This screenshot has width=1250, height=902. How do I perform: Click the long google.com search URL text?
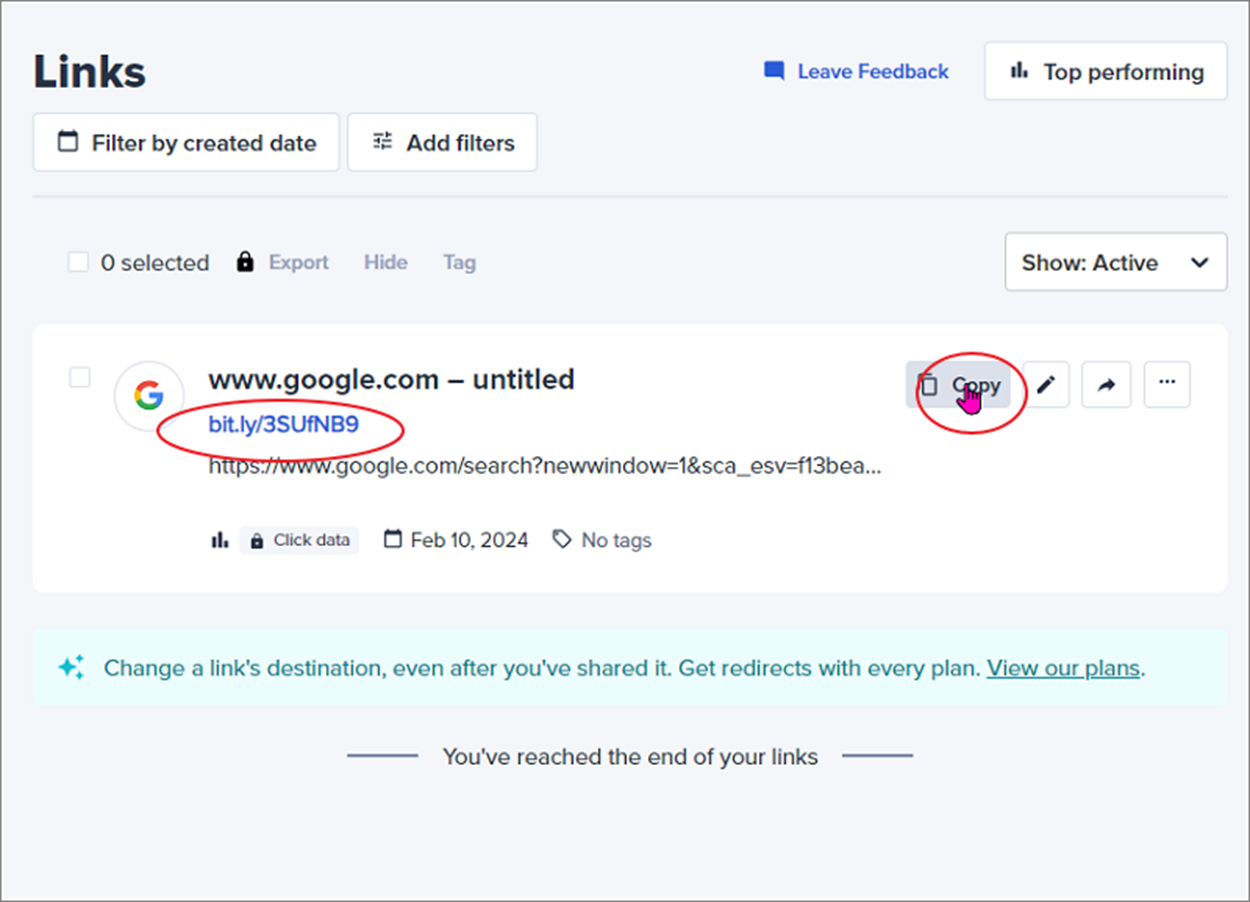pyautogui.click(x=545, y=466)
